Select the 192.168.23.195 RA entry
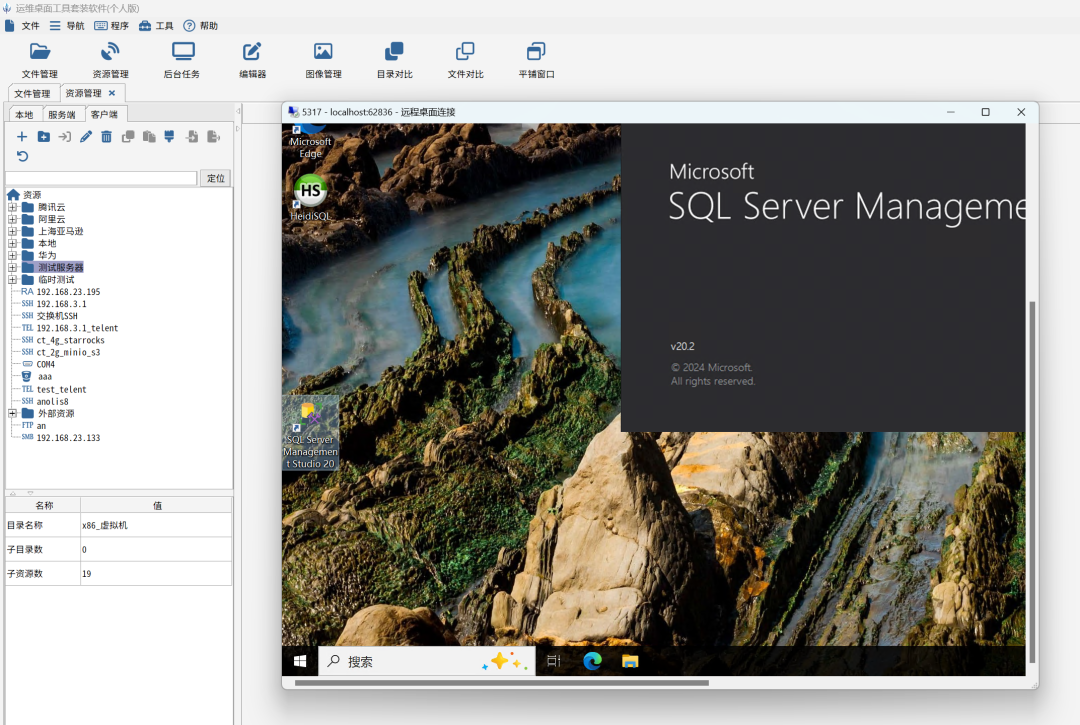 pos(61,292)
